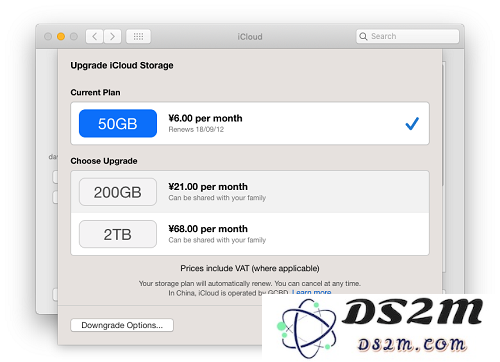Screen dimensions: 500x362
Task: Select ¥21.00 per month price text
Action: pyautogui.click(x=208, y=187)
